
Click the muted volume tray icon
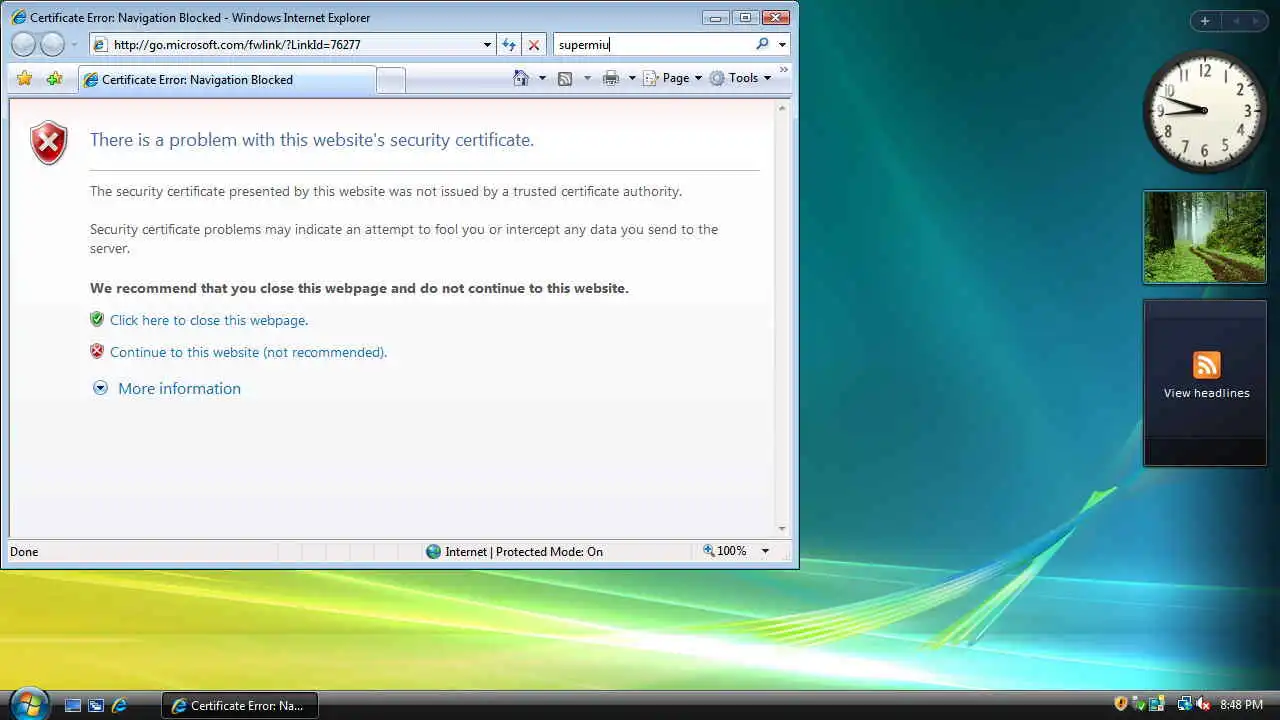[1203, 704]
